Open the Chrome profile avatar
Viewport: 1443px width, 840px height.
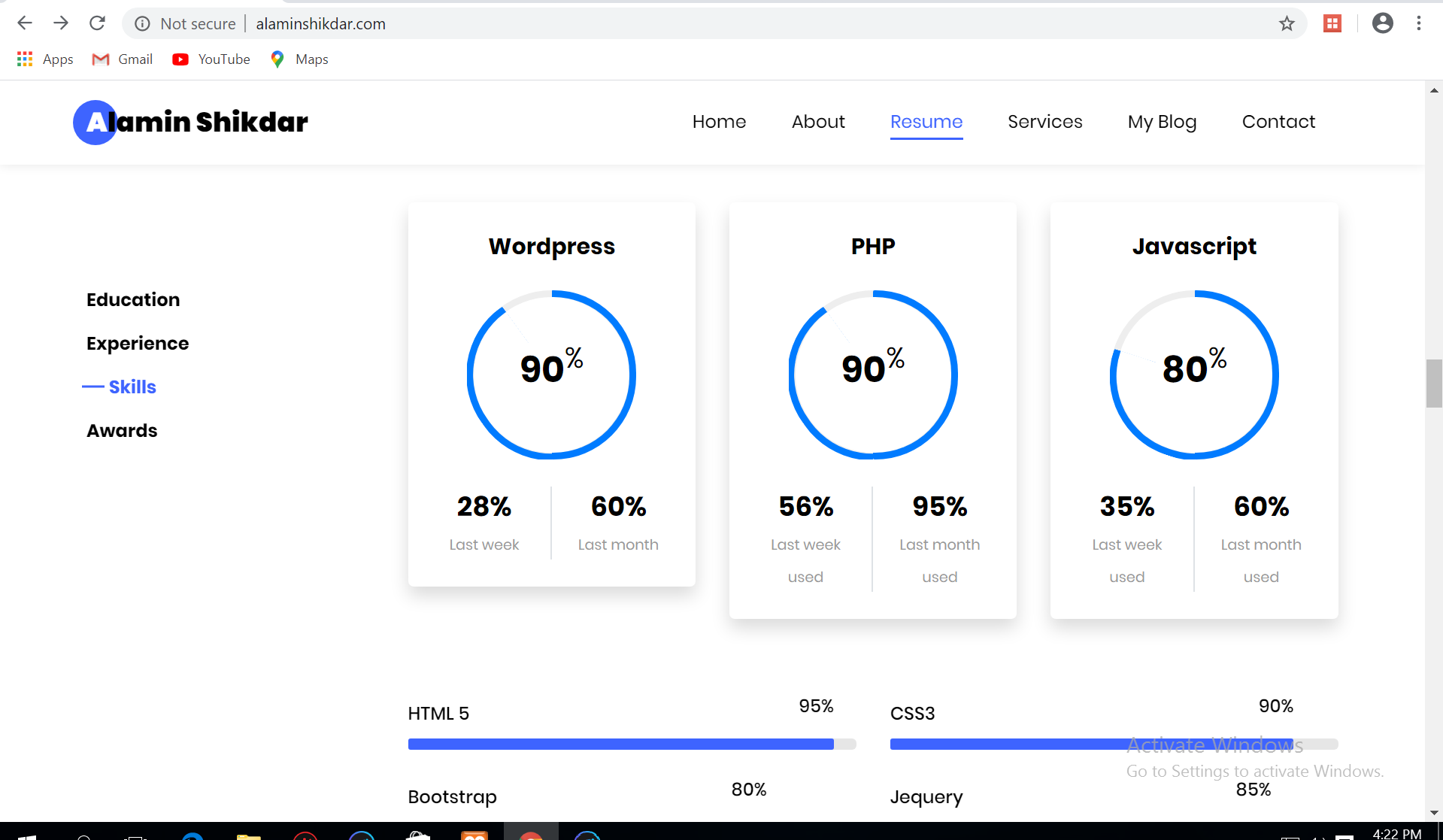tap(1382, 23)
